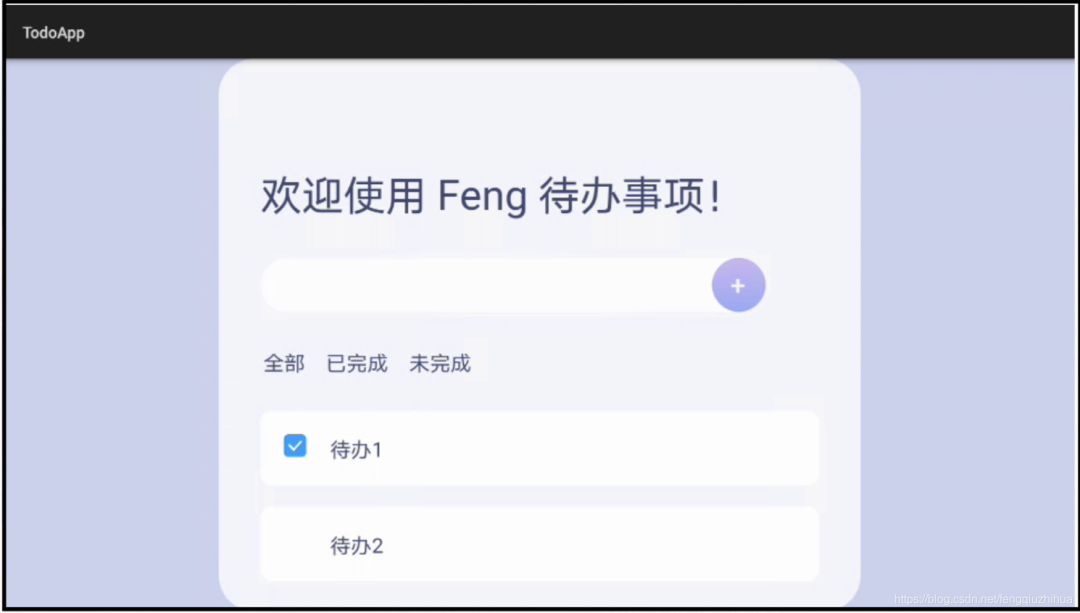Click the 待办1 text label
The height and width of the screenshot is (613, 1080).
pos(356,450)
